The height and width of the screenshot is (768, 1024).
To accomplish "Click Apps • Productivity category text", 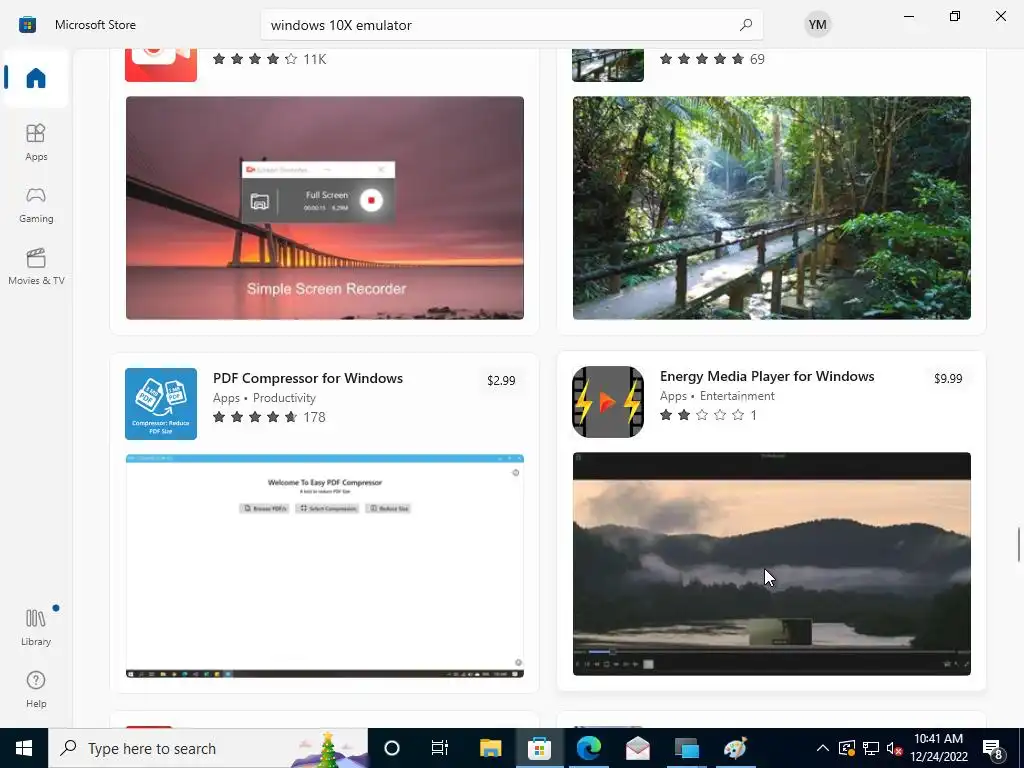I will [x=264, y=398].
